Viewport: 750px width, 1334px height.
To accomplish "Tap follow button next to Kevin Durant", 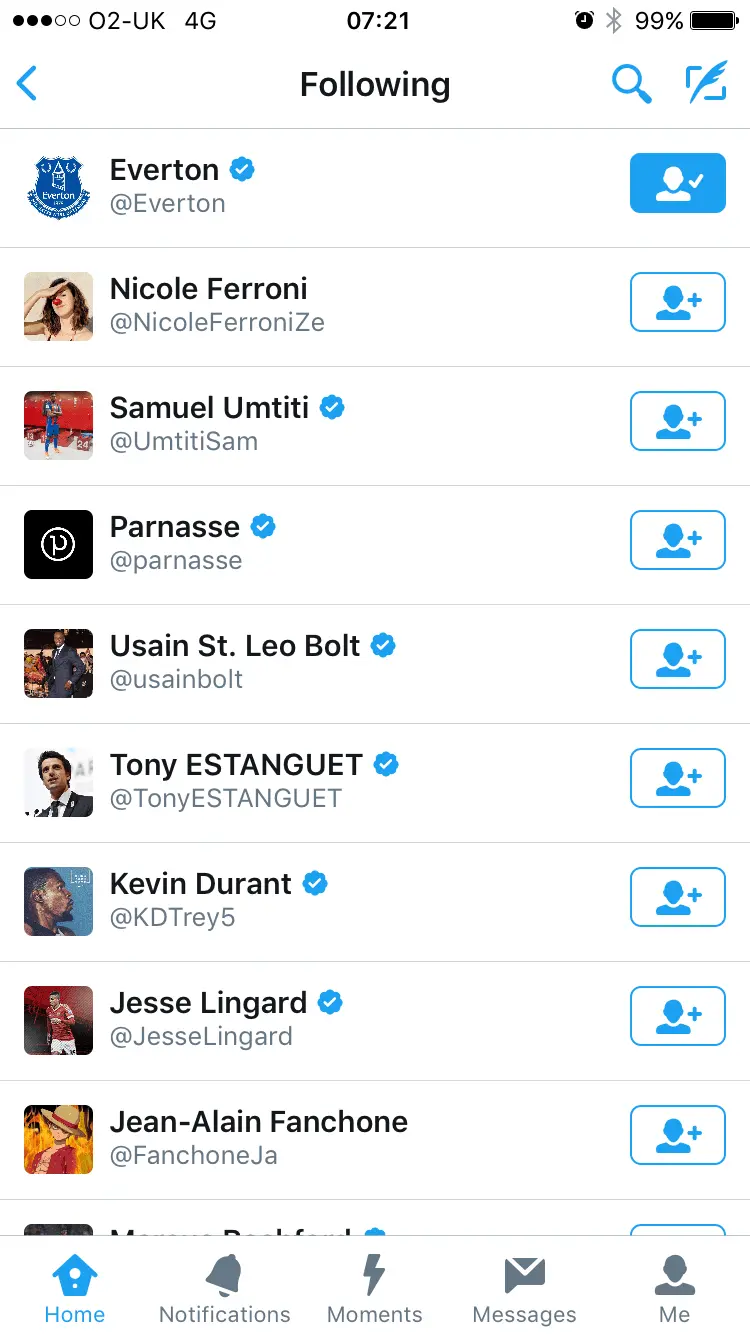I will click(677, 897).
